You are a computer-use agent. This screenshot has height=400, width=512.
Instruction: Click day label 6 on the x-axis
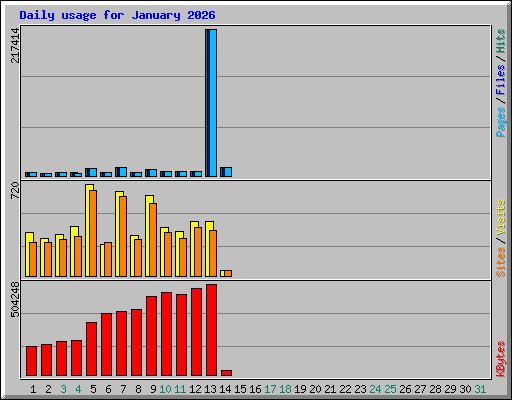coord(108,389)
